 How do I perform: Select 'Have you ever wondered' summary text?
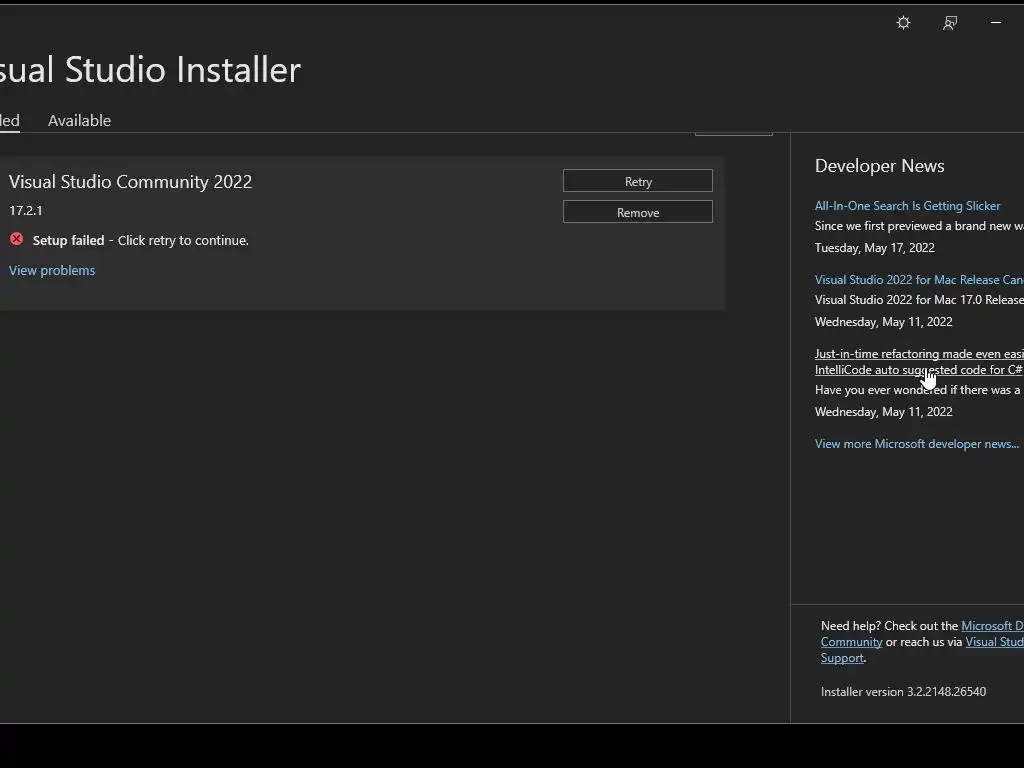tap(919, 390)
